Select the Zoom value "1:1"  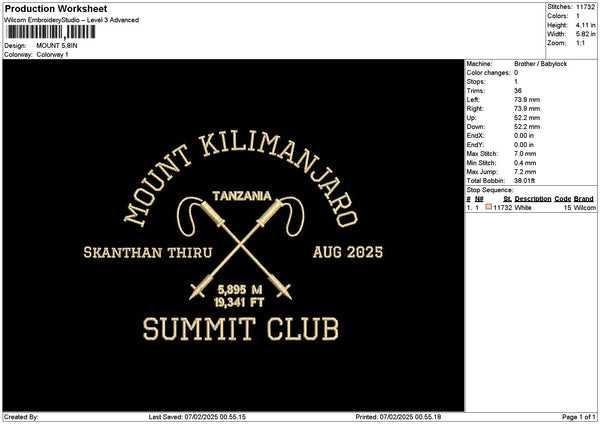coord(580,43)
